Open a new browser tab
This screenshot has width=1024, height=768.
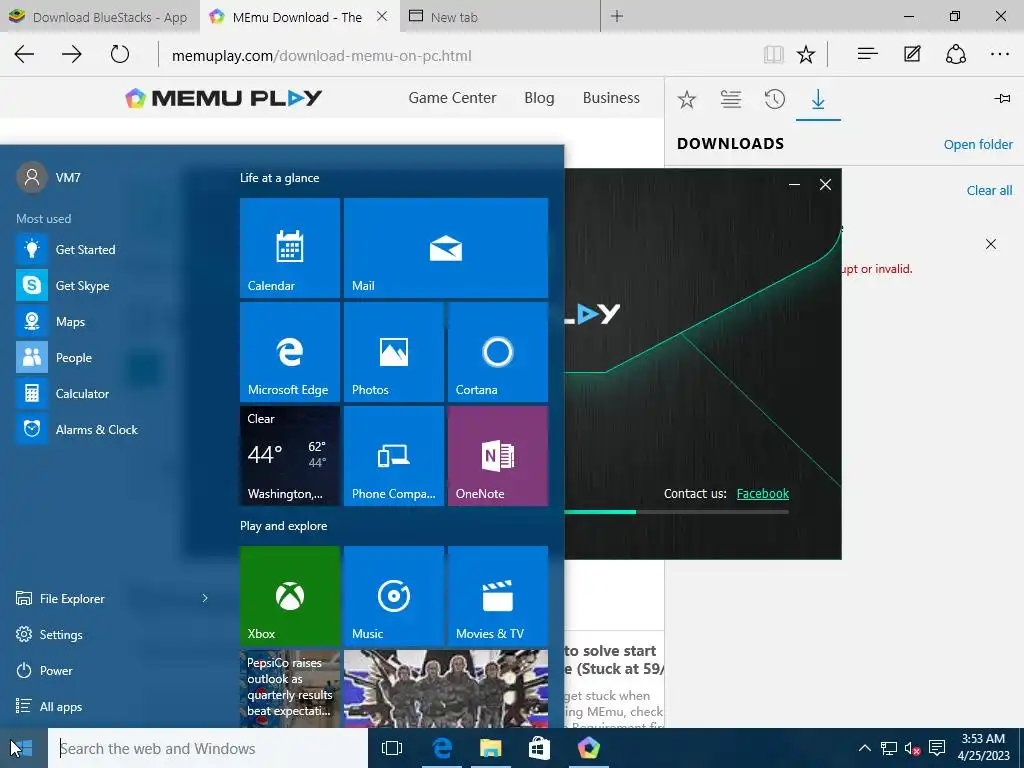click(616, 16)
